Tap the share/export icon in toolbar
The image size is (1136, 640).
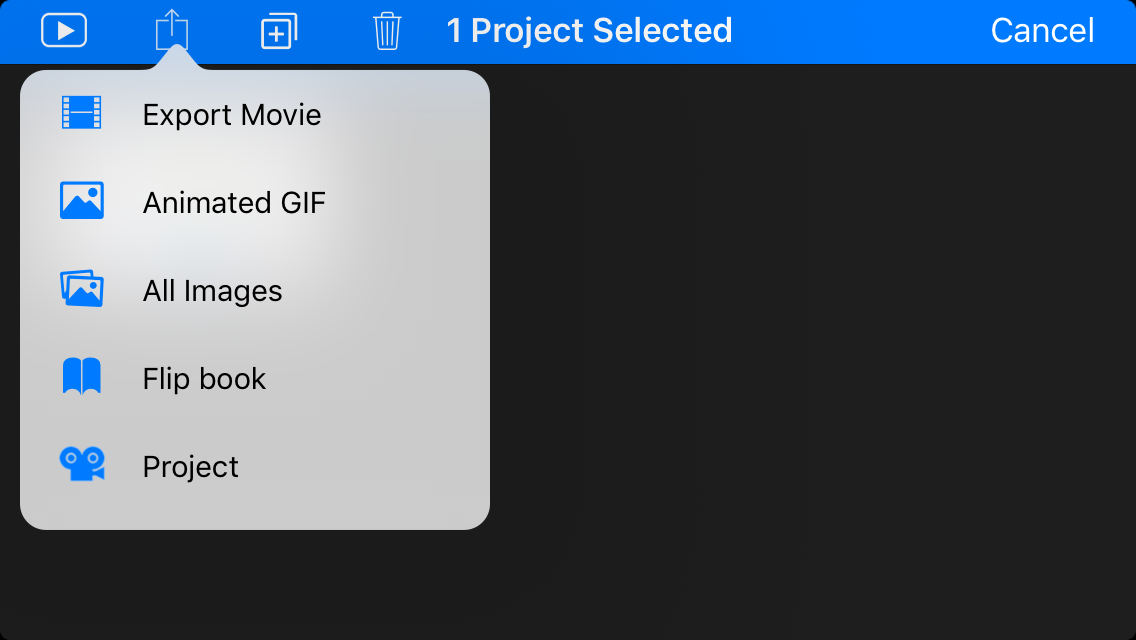coord(172,30)
